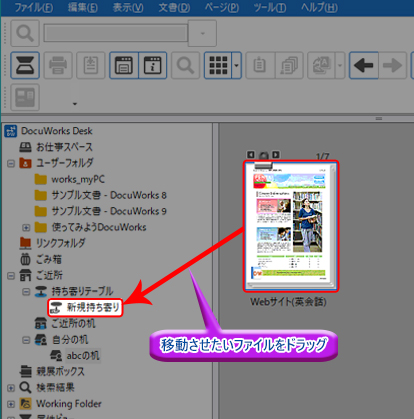
Task: Click the document with arrow toolbar icon
Action: click(x=91, y=65)
